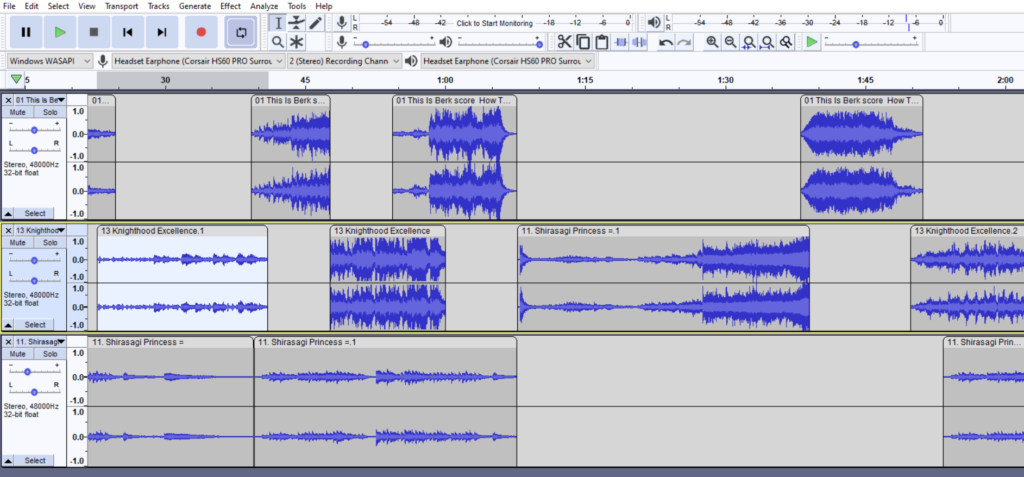The width and height of the screenshot is (1024, 477).
Task: Solo the 01 This Is Berk track
Action: pos(50,112)
